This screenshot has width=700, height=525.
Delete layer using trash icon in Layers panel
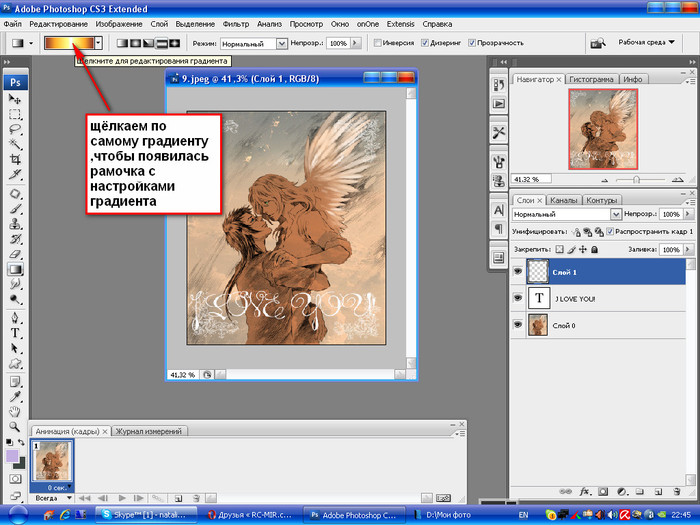[x=677, y=492]
